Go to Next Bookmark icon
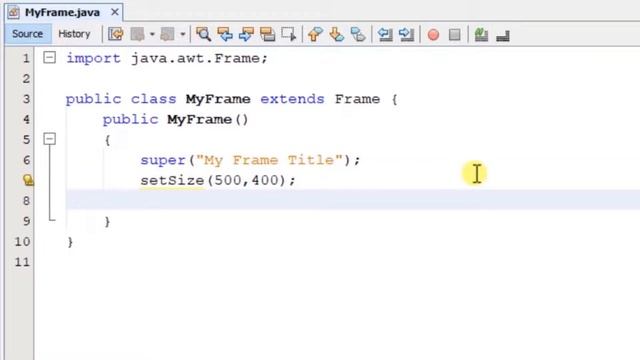Image resolution: width=640 pixels, height=360 pixels. (336, 34)
